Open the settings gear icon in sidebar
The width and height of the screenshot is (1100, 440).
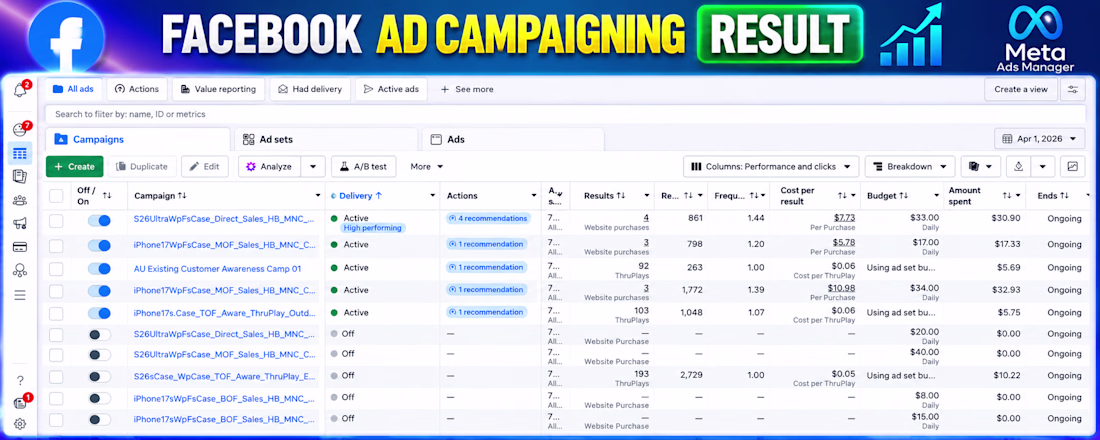tap(20, 424)
